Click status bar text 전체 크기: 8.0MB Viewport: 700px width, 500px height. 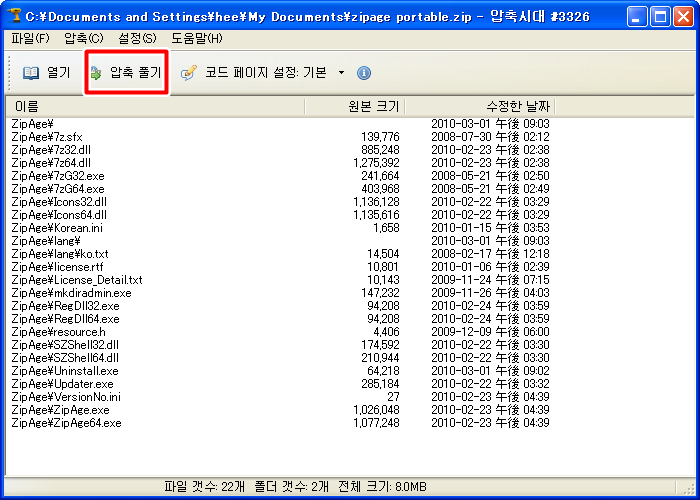pyautogui.click(x=382, y=486)
